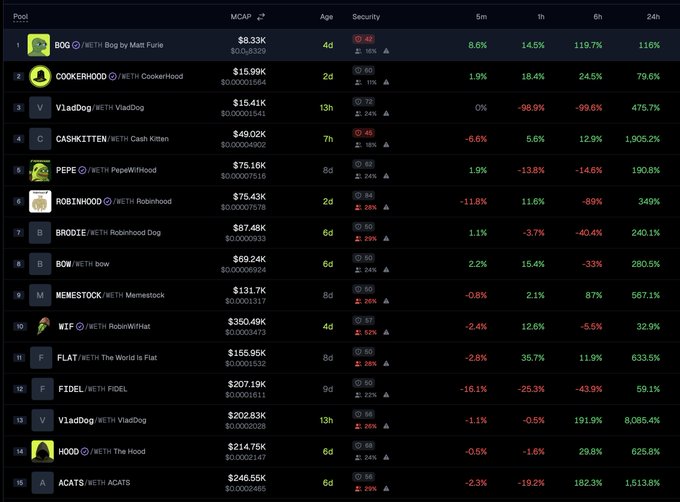The width and height of the screenshot is (680, 502).
Task: Click the C placeholder avatar for CASHKITTEN
Action: click(40, 139)
